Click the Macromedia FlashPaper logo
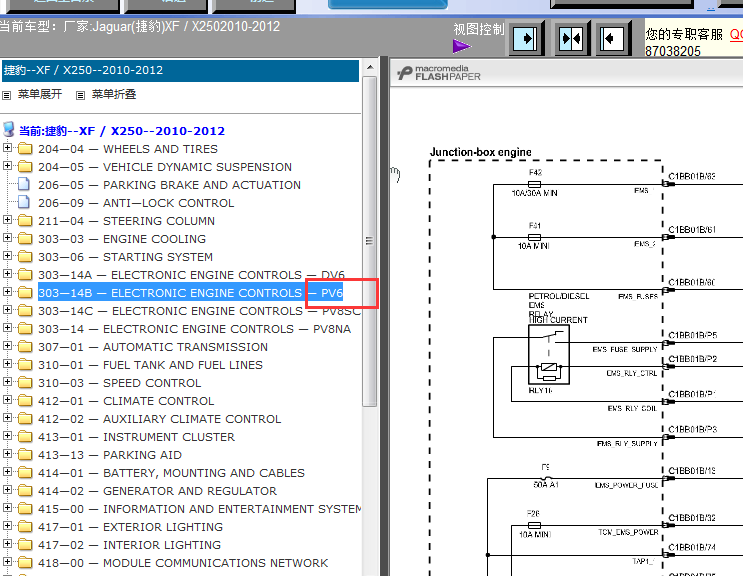 point(439,72)
